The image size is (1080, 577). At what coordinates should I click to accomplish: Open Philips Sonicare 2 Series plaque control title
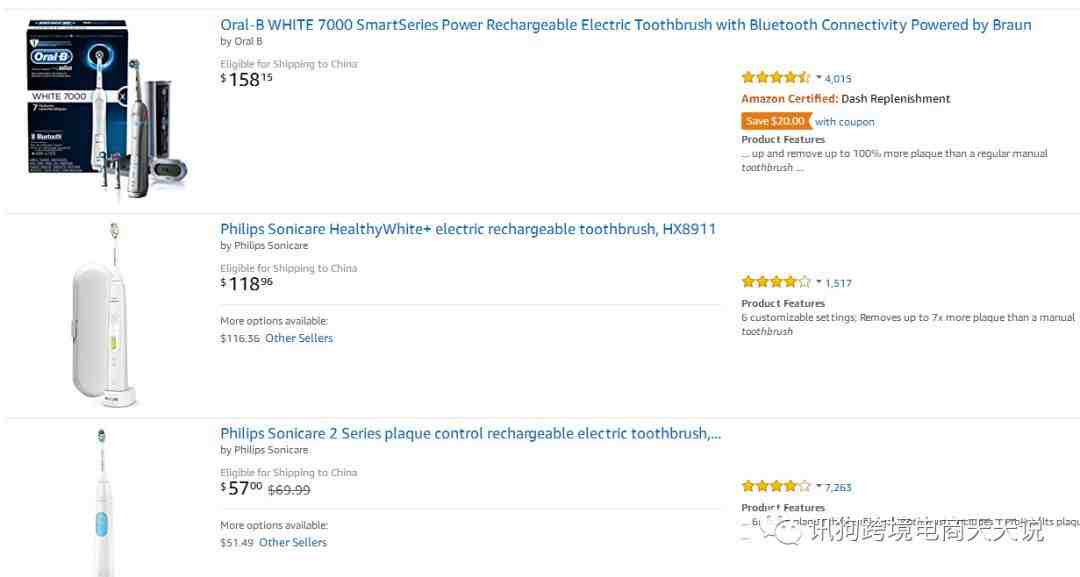[x=470, y=433]
